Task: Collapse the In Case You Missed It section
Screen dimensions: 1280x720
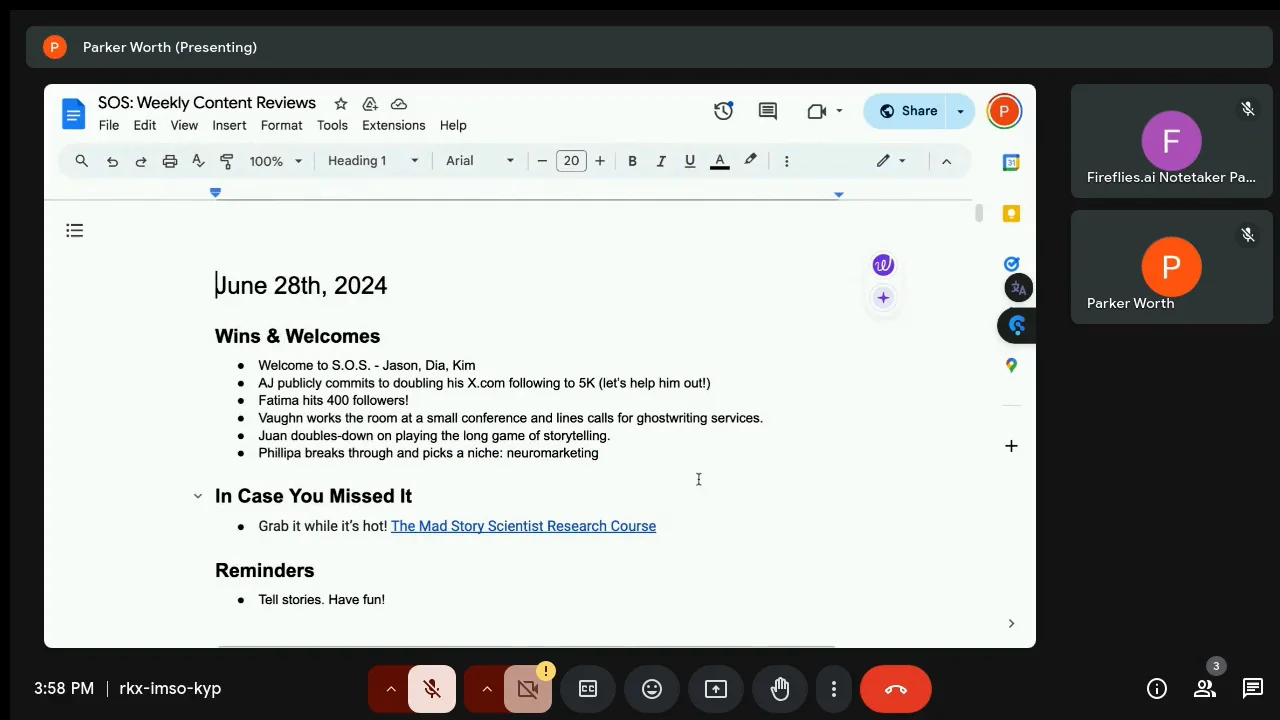Action: 198,496
